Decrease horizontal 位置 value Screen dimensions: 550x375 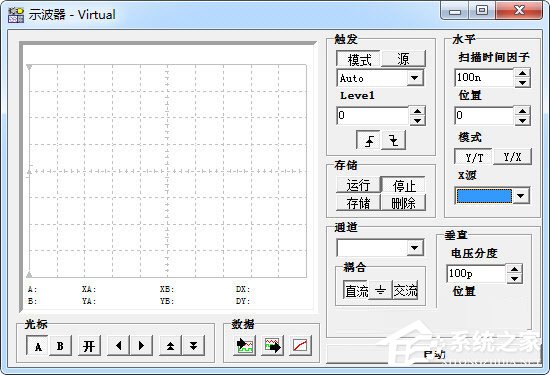point(523,121)
